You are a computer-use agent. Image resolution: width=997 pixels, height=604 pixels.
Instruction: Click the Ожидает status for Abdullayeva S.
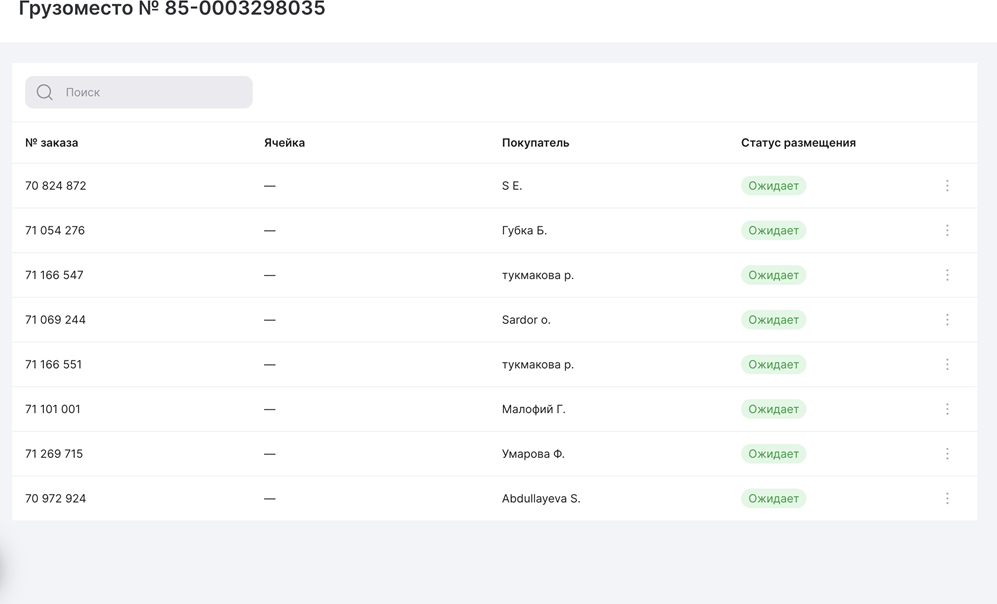773,498
